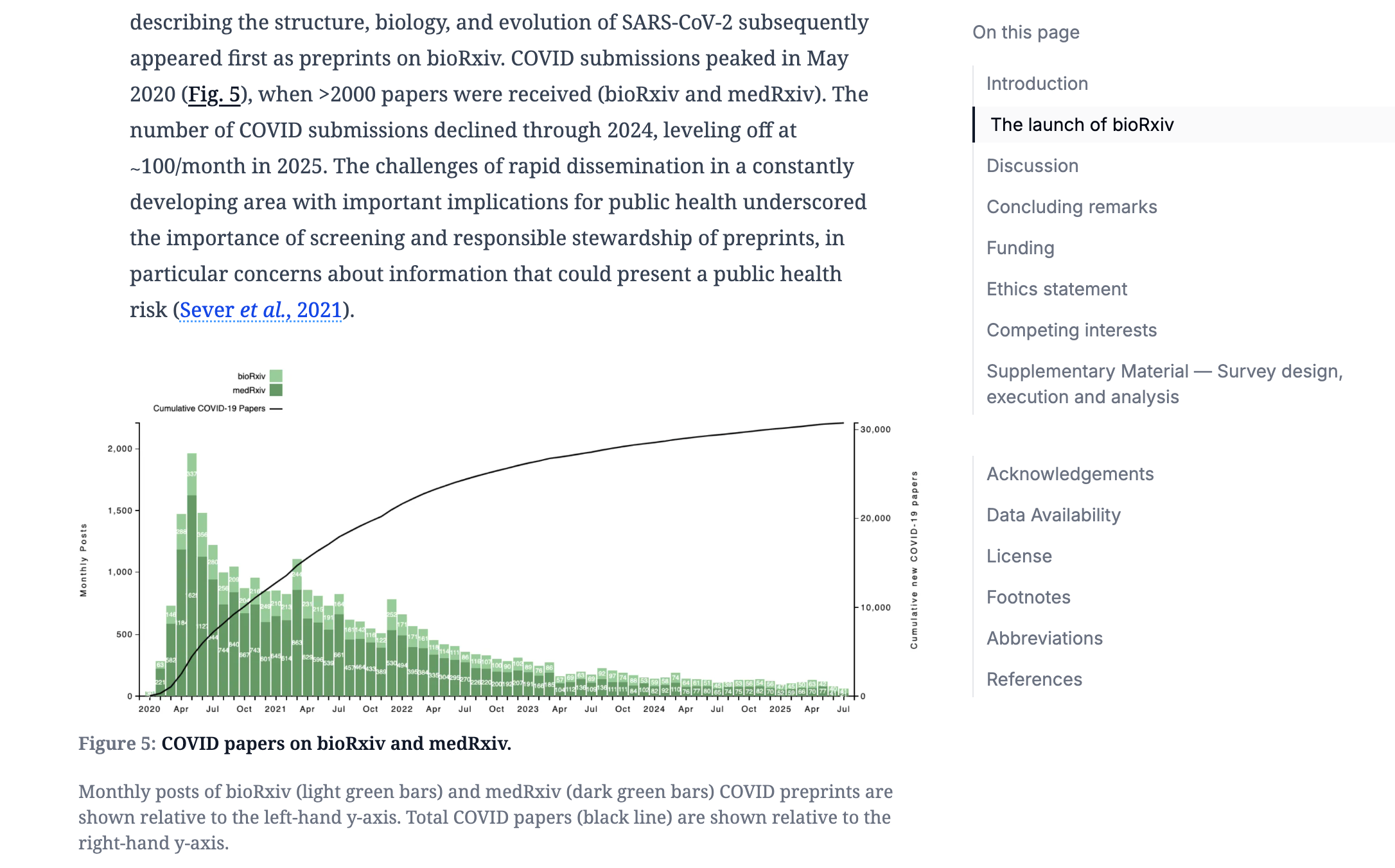Click the '2022' x-axis label
This screenshot has height=868, width=1395.
tap(401, 709)
